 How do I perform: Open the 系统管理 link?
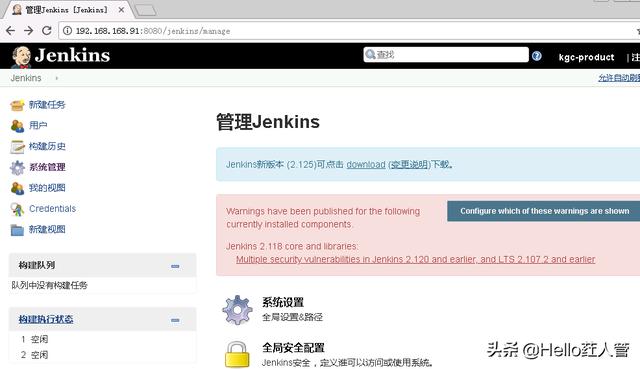(47, 167)
